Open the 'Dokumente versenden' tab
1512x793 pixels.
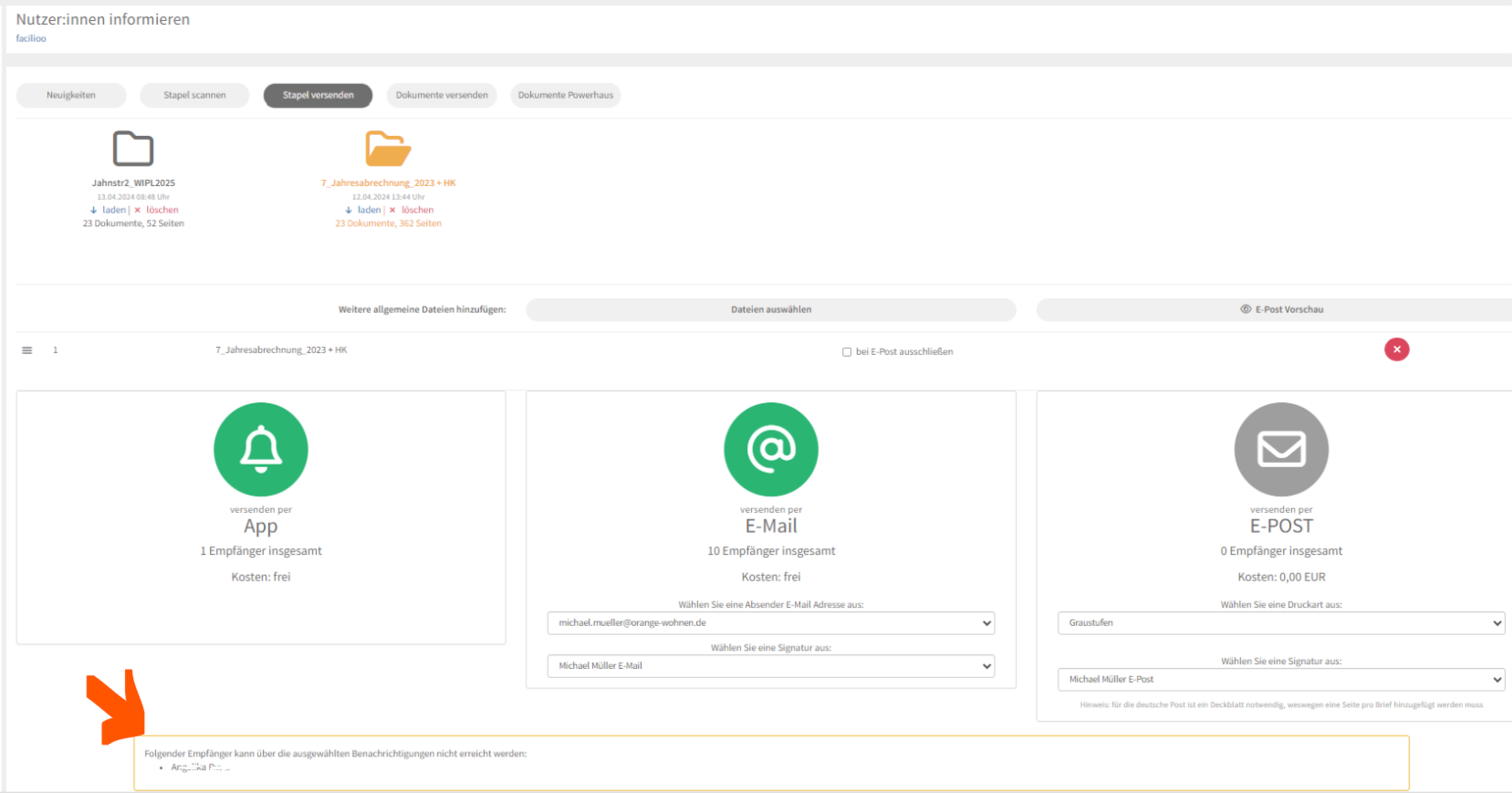click(x=442, y=95)
